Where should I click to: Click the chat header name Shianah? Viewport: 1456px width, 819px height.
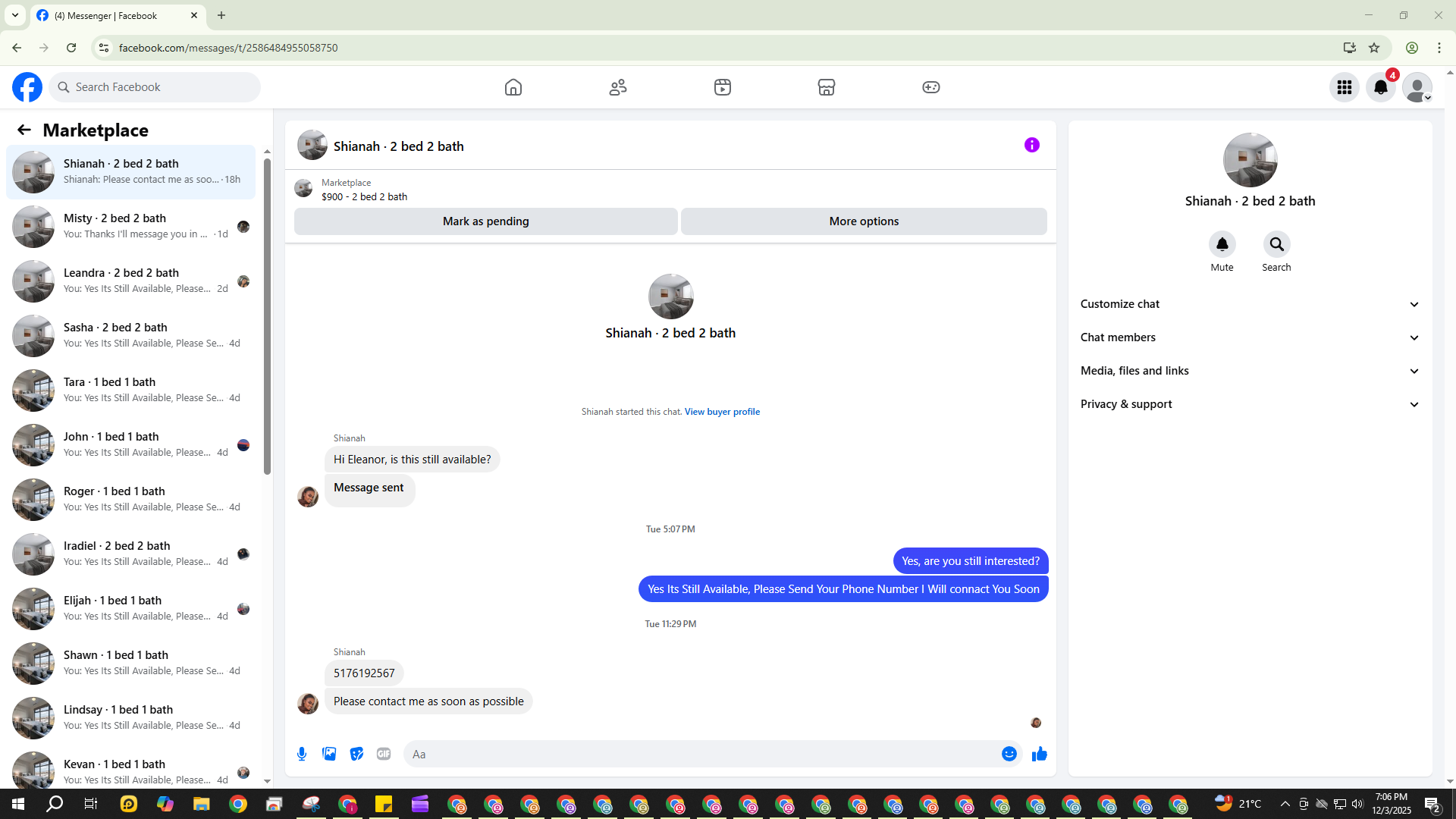[399, 146]
